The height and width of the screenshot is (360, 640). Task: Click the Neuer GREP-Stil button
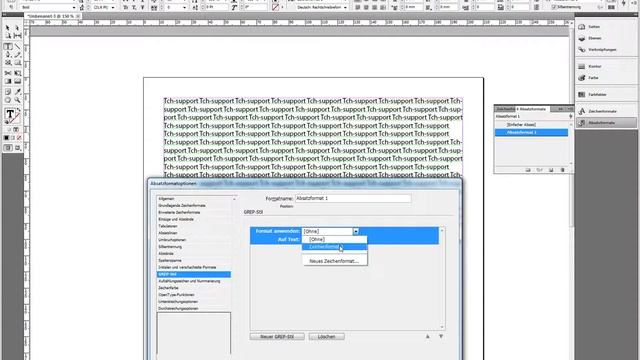tap(277, 337)
